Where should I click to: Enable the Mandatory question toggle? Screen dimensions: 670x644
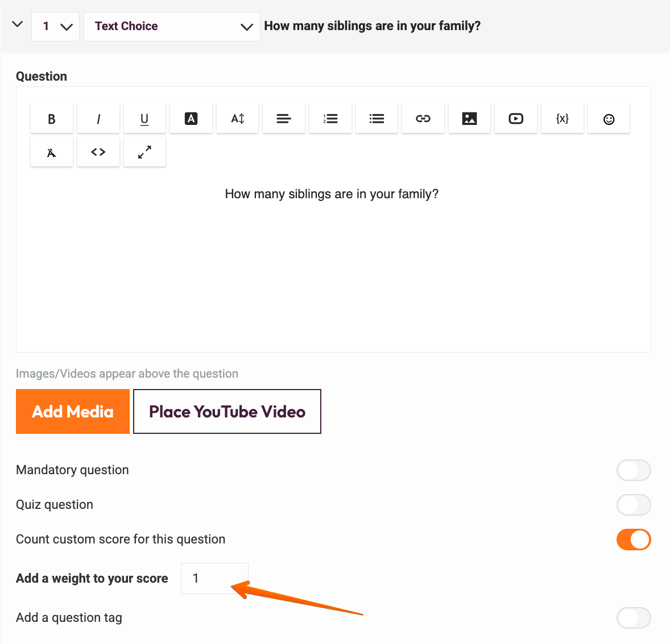[x=633, y=470]
